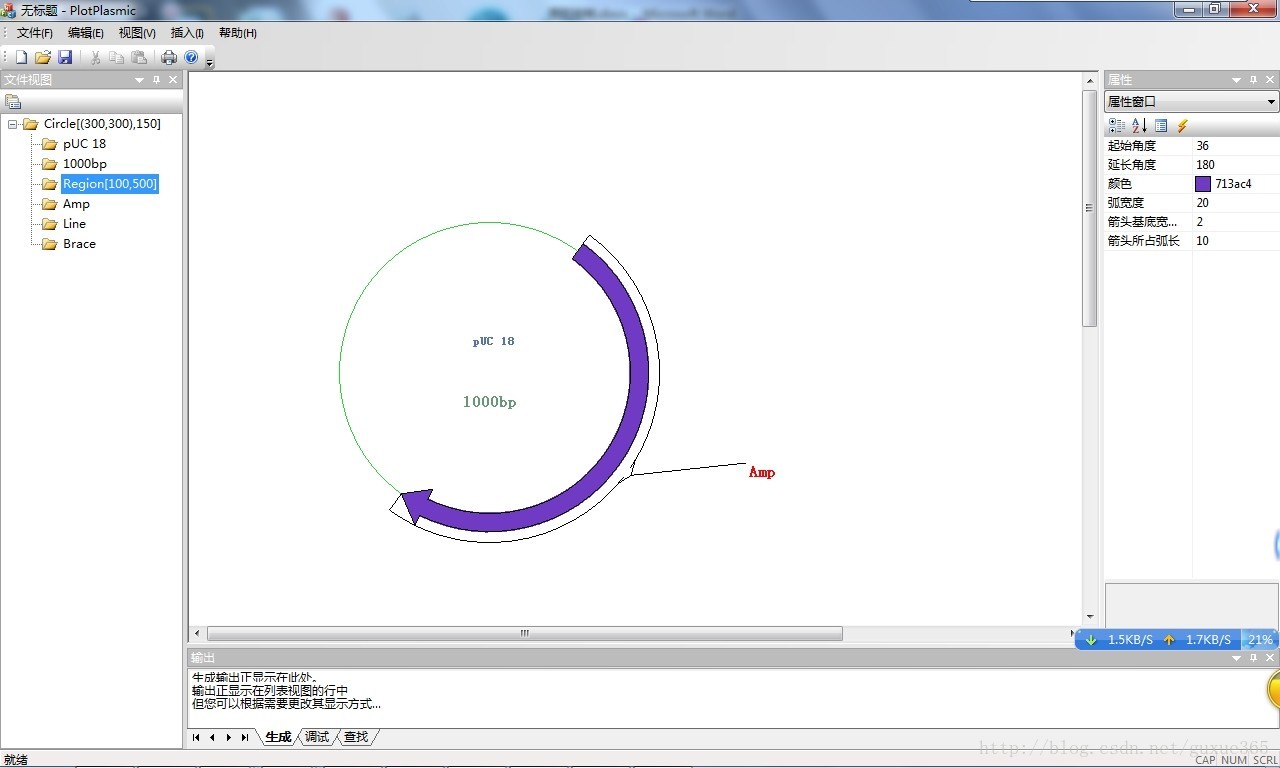Open the 输出 panel position menu

[1237, 657]
